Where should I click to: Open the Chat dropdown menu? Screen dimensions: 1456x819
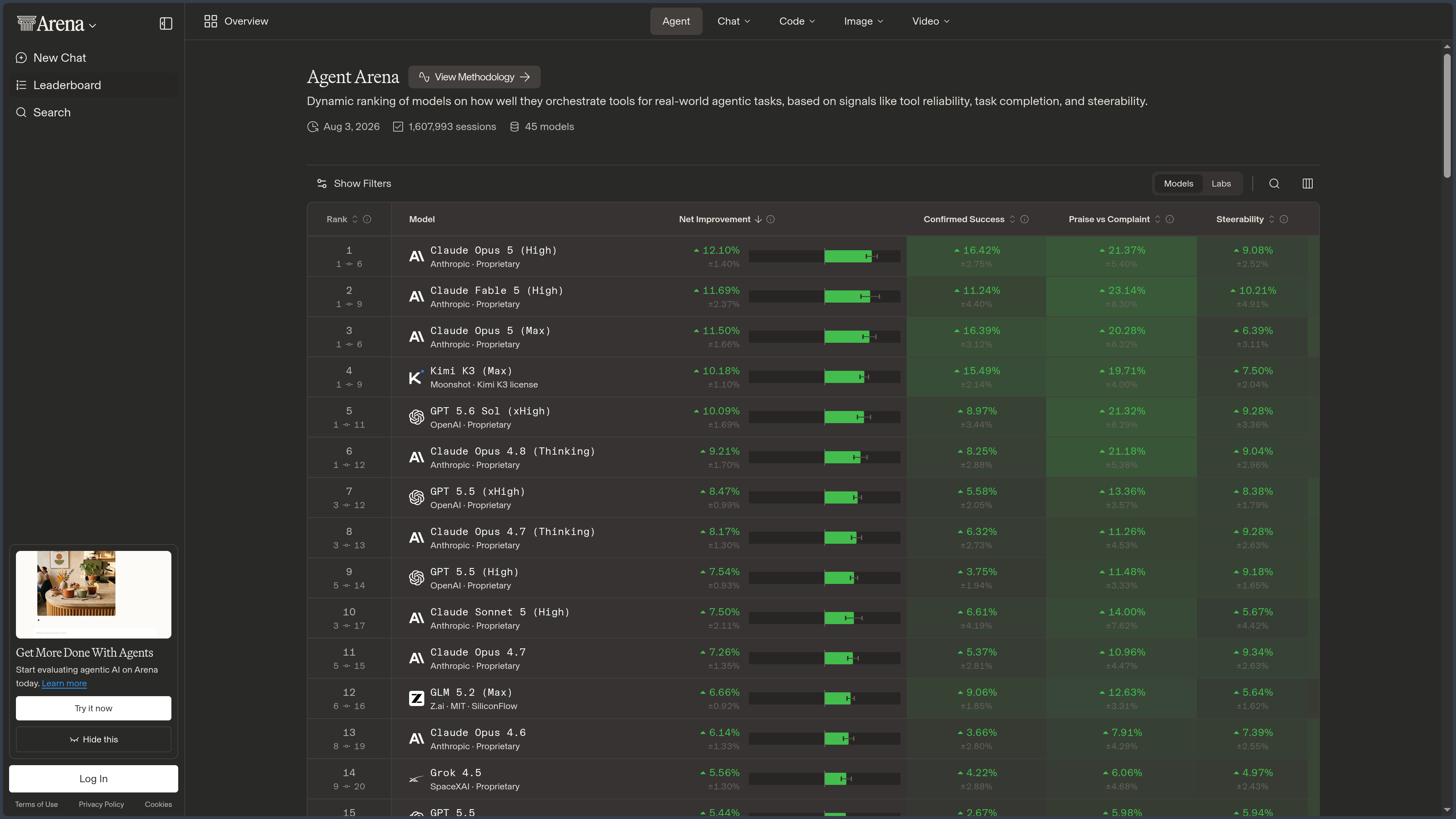pos(734,21)
